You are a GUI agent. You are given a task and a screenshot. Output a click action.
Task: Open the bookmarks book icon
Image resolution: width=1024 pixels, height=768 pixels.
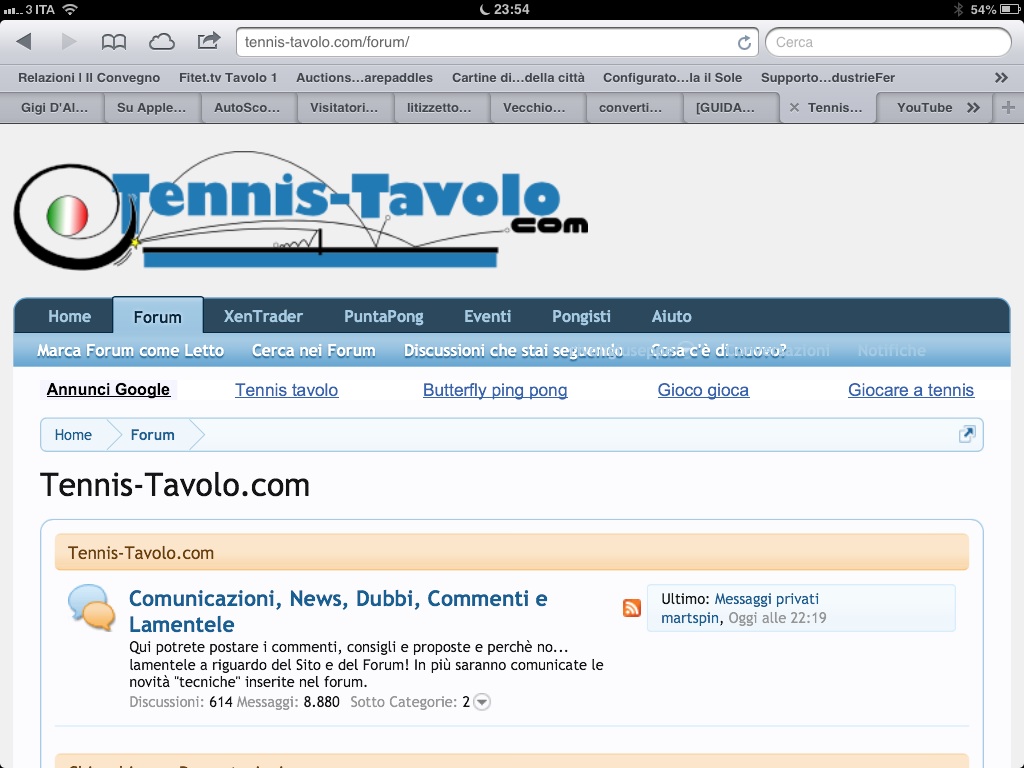tap(114, 42)
